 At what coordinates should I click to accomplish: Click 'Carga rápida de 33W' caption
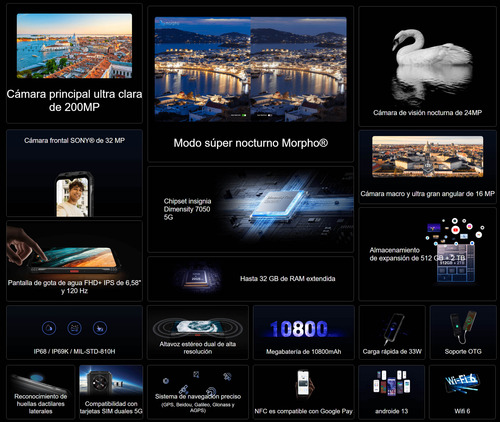pyautogui.click(x=392, y=351)
